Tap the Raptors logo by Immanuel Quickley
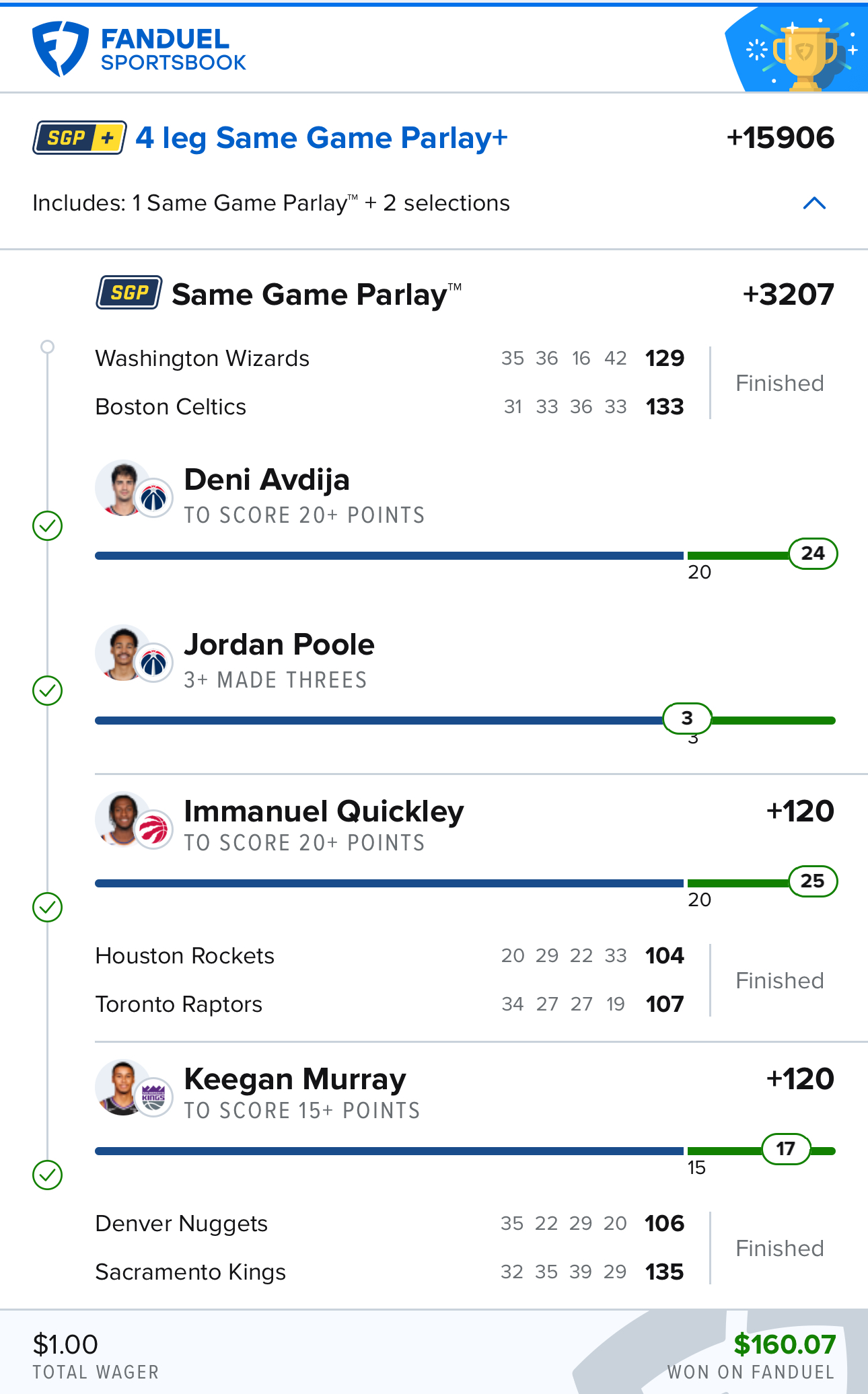Screen dimensions: 868x1394 point(154,830)
